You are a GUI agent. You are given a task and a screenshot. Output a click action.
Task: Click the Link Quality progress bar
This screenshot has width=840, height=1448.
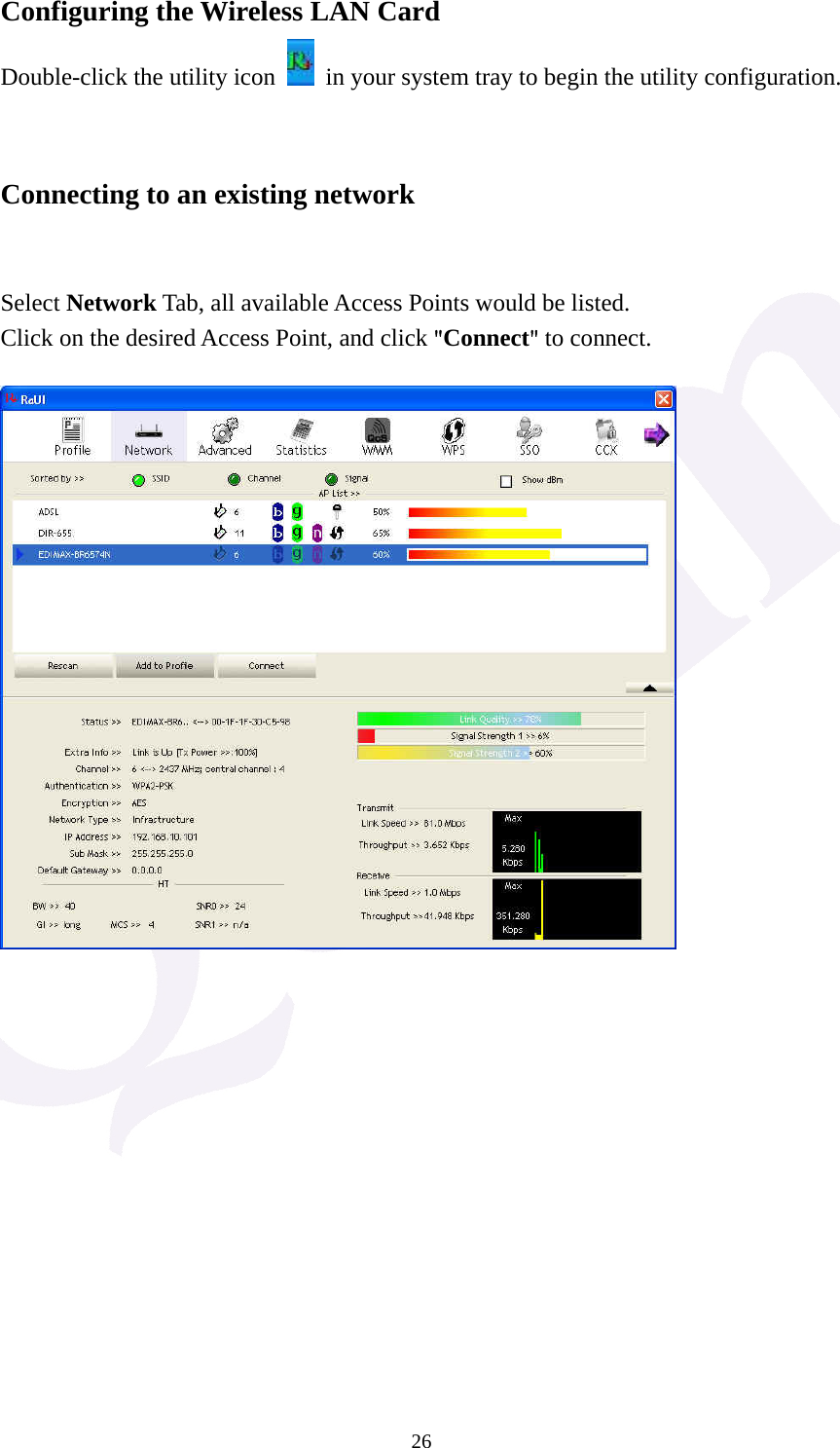tap(501, 719)
